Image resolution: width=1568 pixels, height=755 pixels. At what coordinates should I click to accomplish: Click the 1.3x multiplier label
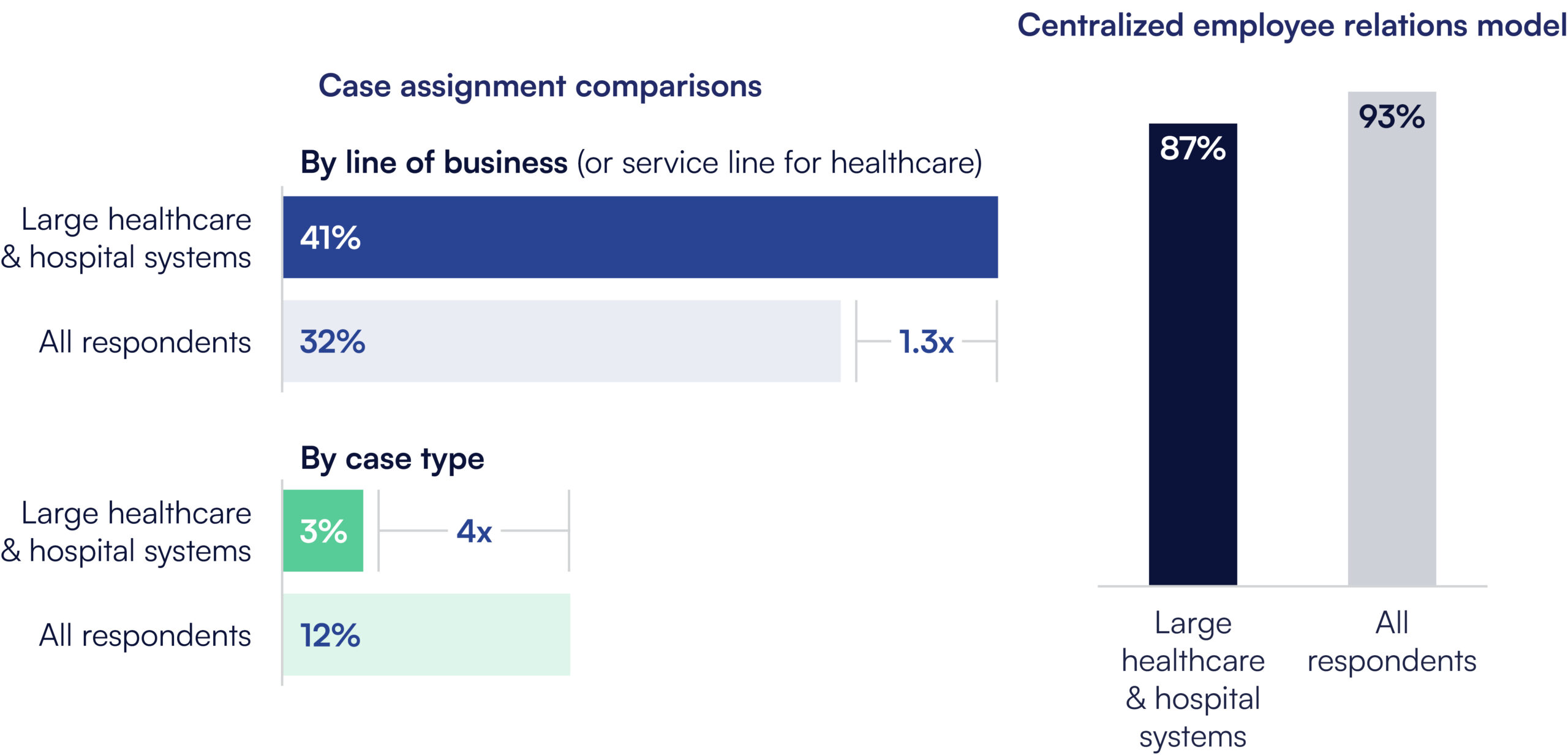(926, 342)
